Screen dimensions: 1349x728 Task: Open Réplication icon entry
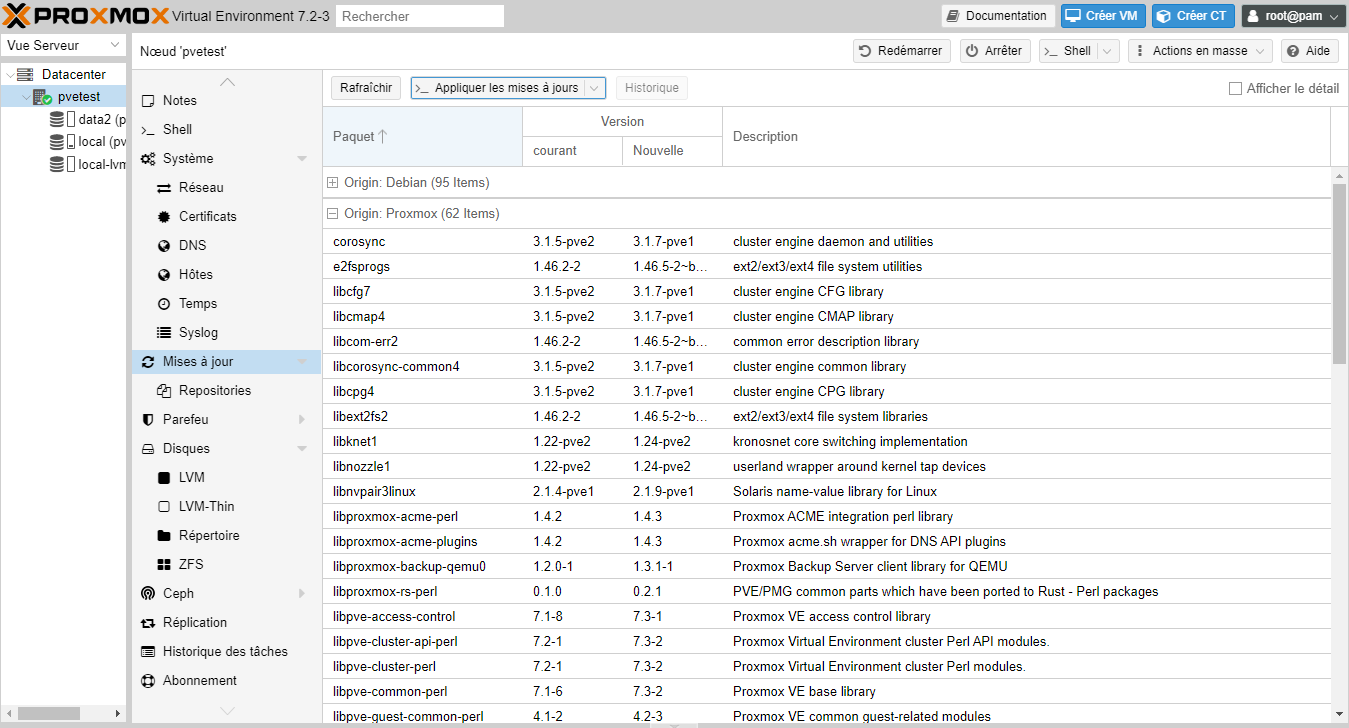point(148,622)
